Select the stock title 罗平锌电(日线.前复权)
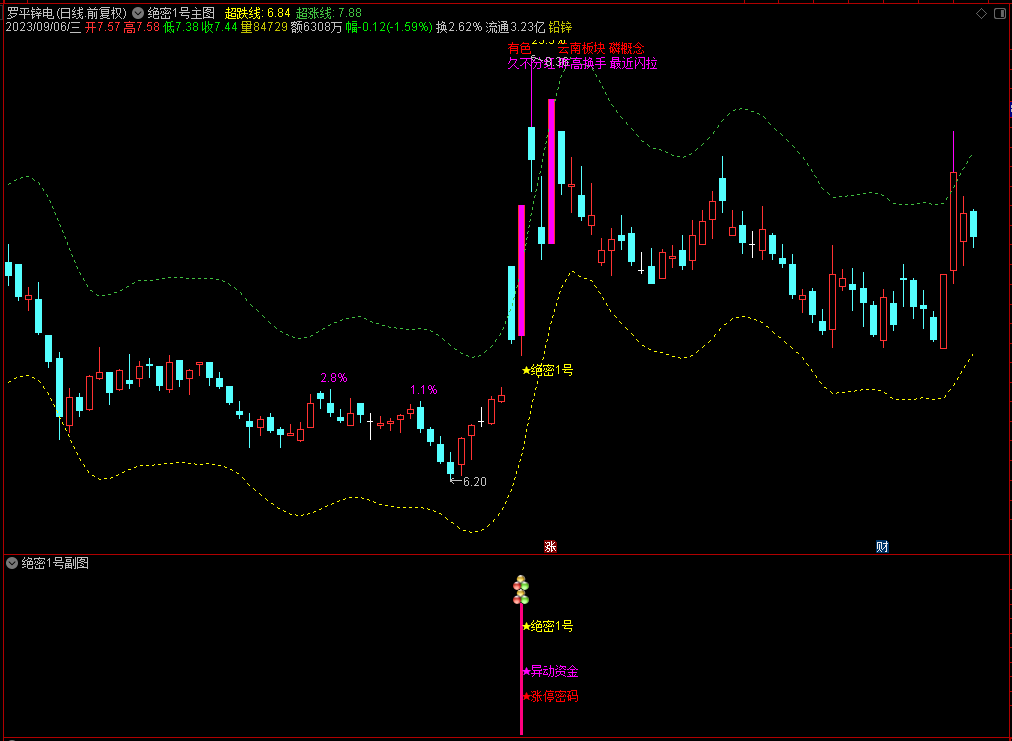1012x741 pixels. (x=67, y=13)
